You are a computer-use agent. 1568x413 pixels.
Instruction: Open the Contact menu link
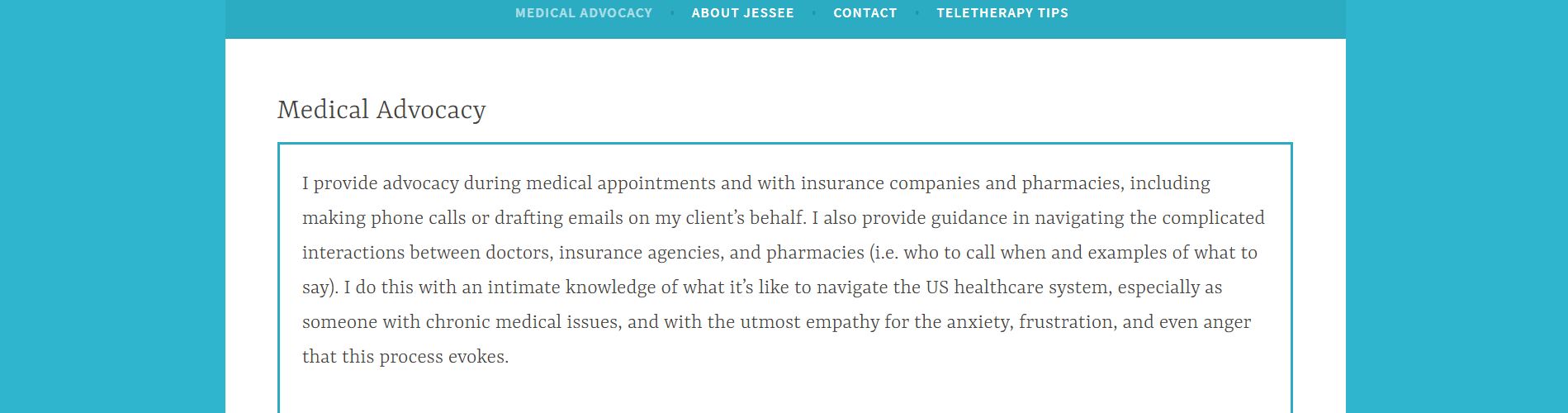click(x=865, y=13)
